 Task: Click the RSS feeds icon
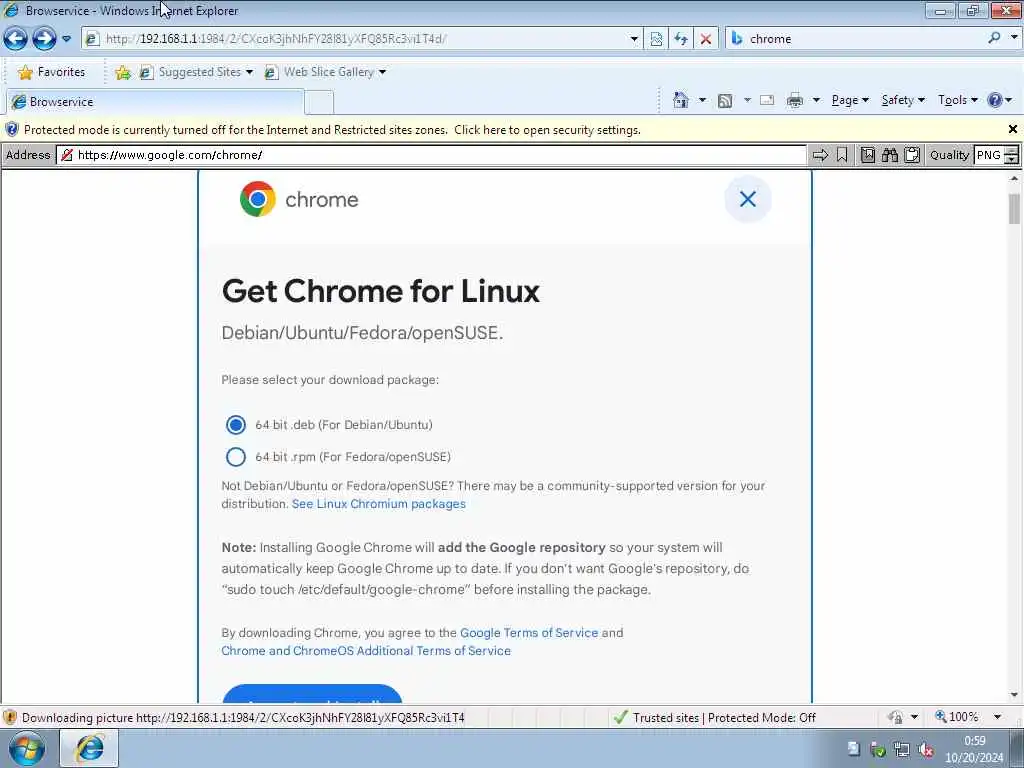pyautogui.click(x=725, y=101)
